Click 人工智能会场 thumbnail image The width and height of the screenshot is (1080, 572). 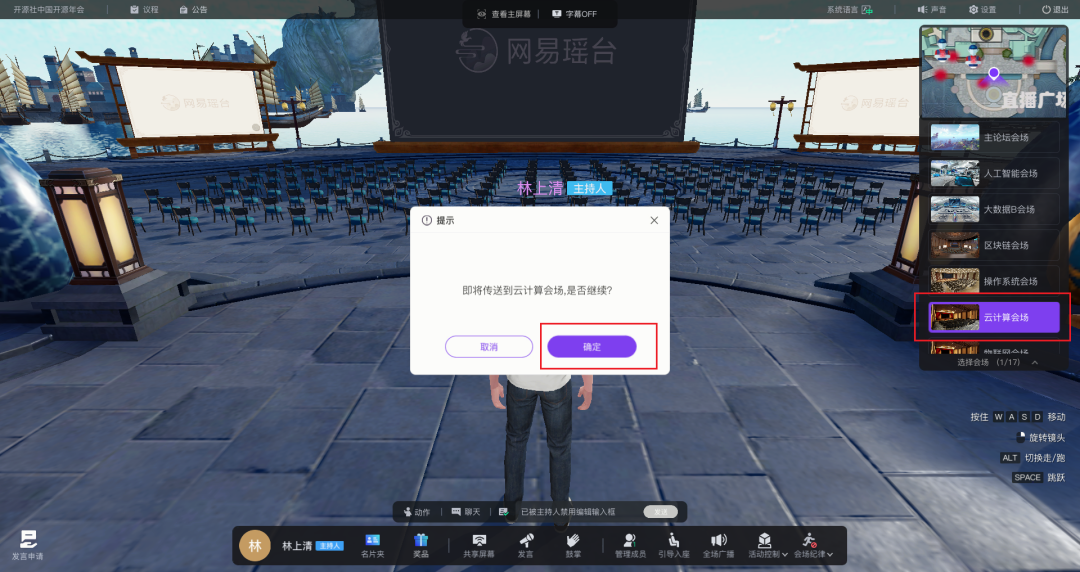pos(955,173)
